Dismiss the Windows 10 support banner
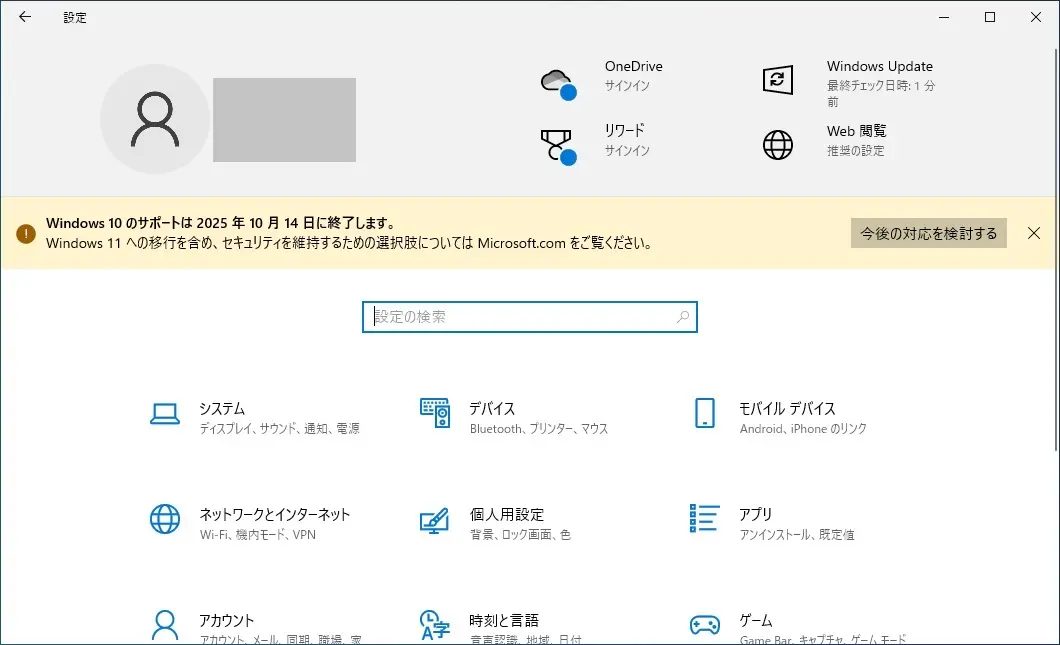 (1034, 233)
